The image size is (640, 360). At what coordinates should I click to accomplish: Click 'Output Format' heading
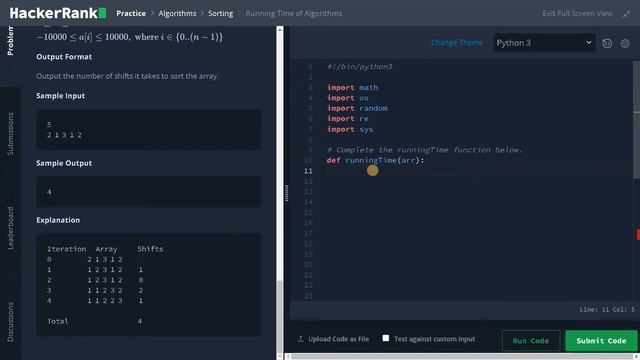pos(64,57)
